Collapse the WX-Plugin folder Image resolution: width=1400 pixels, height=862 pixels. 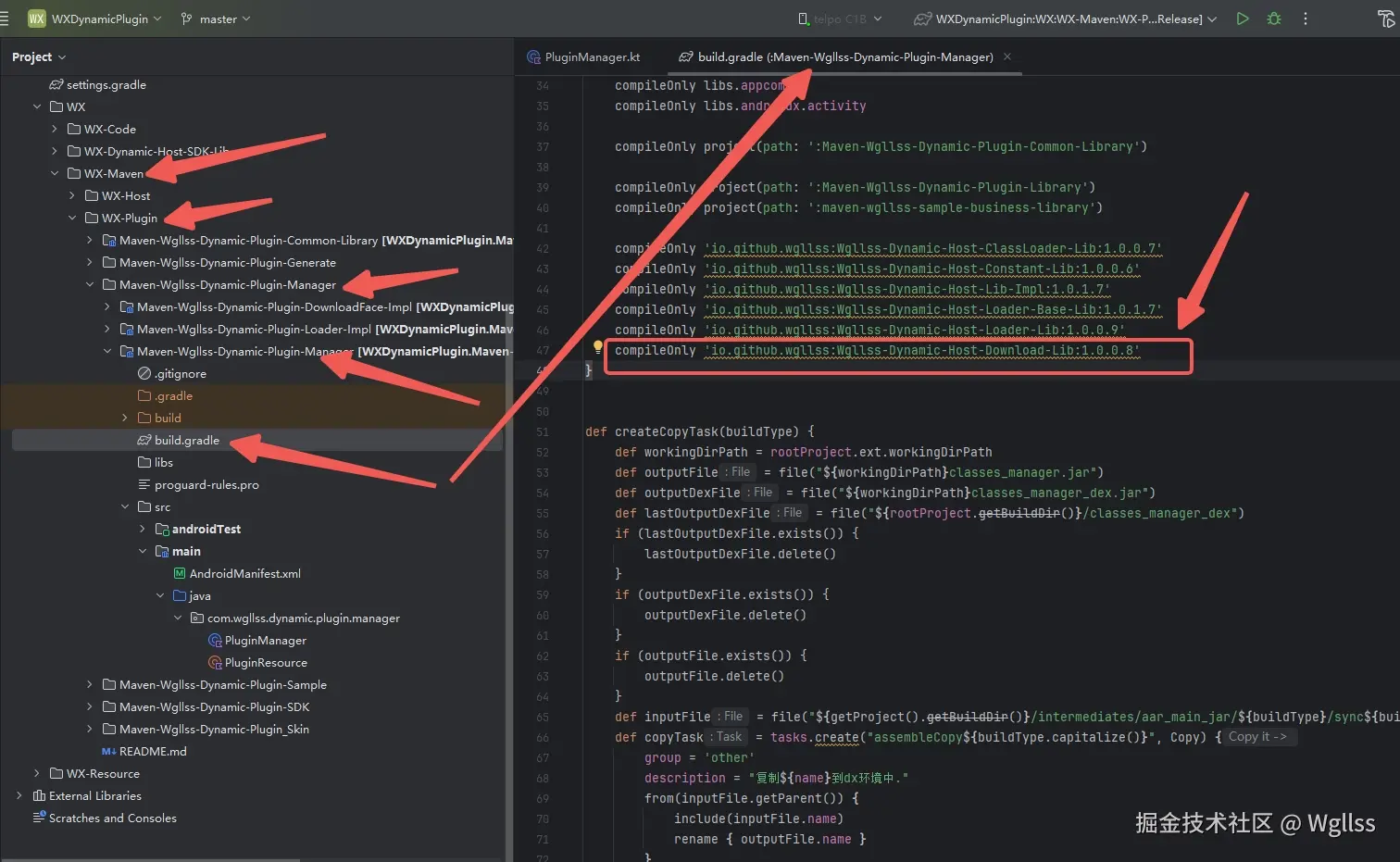coord(72,219)
